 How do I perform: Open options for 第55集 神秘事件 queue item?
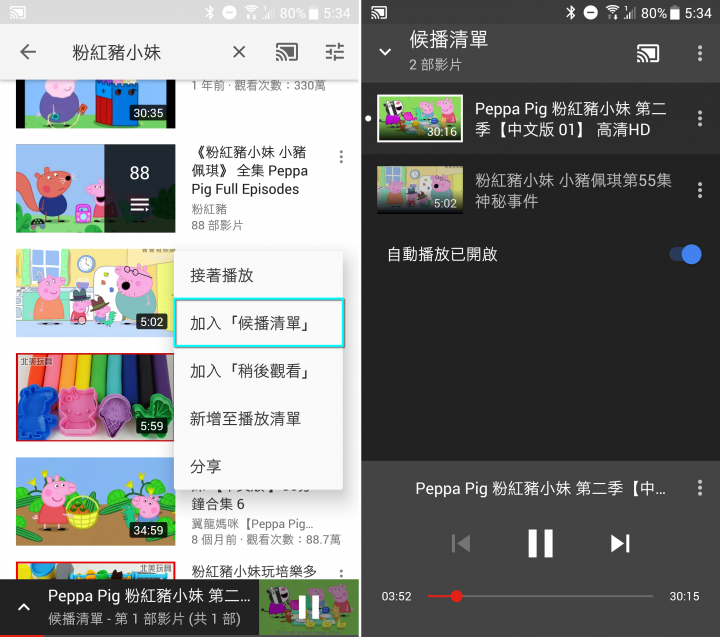pyautogui.click(x=700, y=190)
